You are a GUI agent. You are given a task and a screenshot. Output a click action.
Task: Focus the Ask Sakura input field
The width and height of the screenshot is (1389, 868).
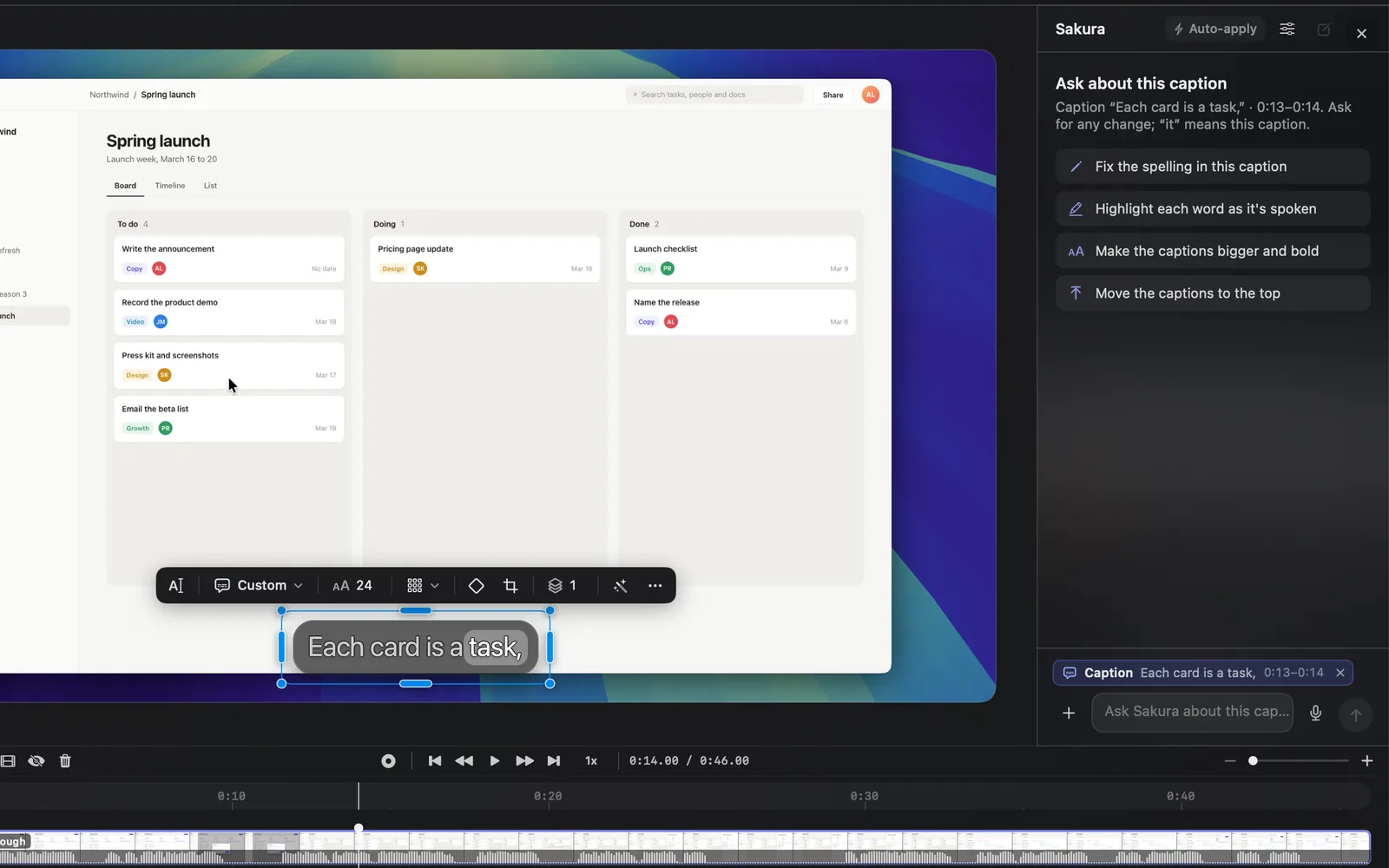pyautogui.click(x=1193, y=712)
